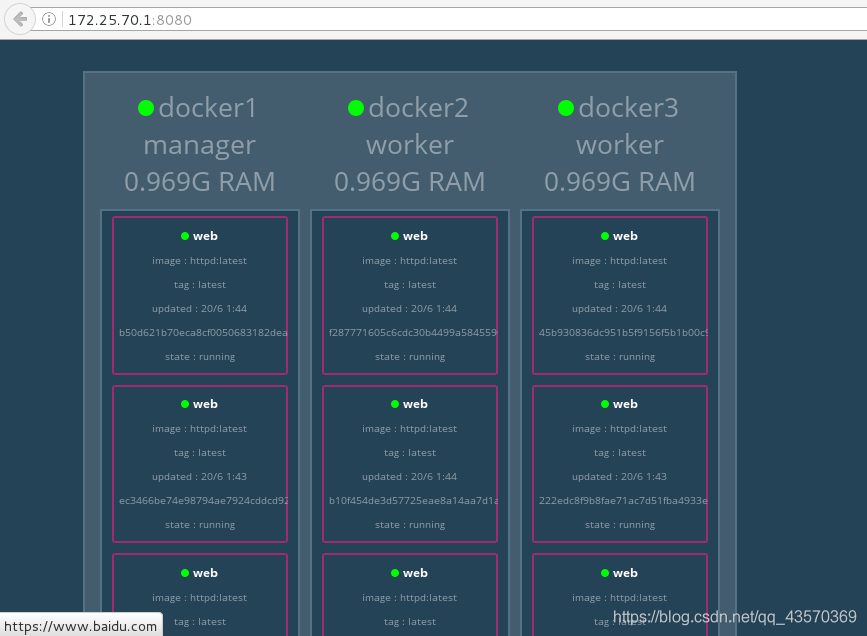Click the green status dot next to docker3

(566, 107)
